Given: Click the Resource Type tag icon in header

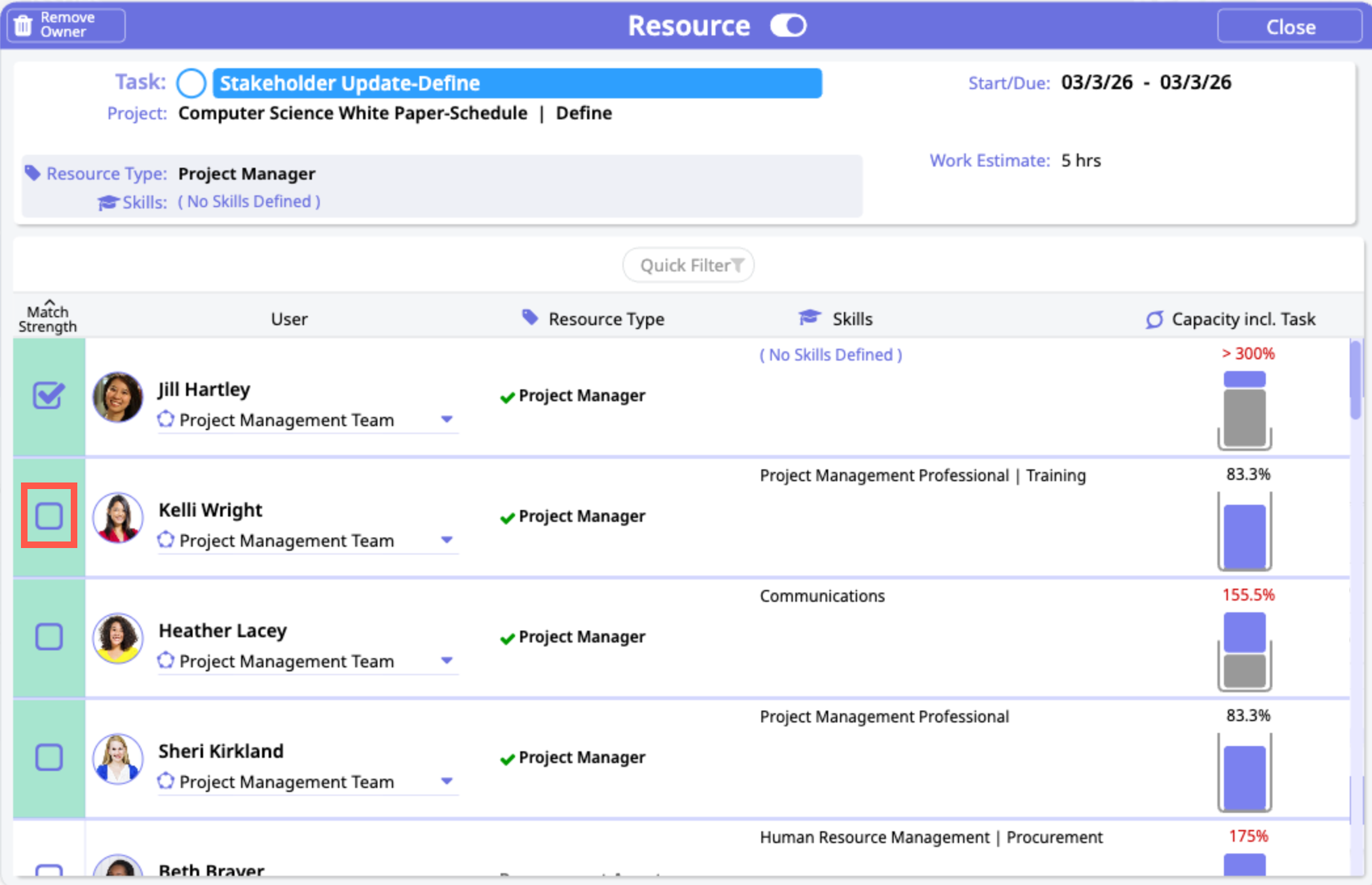Looking at the screenshot, I should point(529,318).
